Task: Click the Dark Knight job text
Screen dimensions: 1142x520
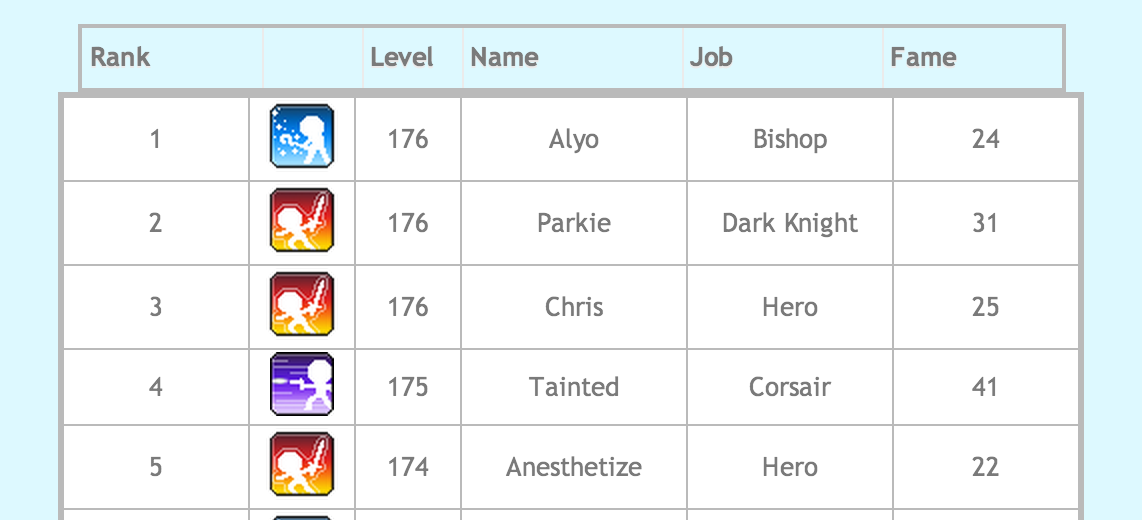Action: [790, 223]
